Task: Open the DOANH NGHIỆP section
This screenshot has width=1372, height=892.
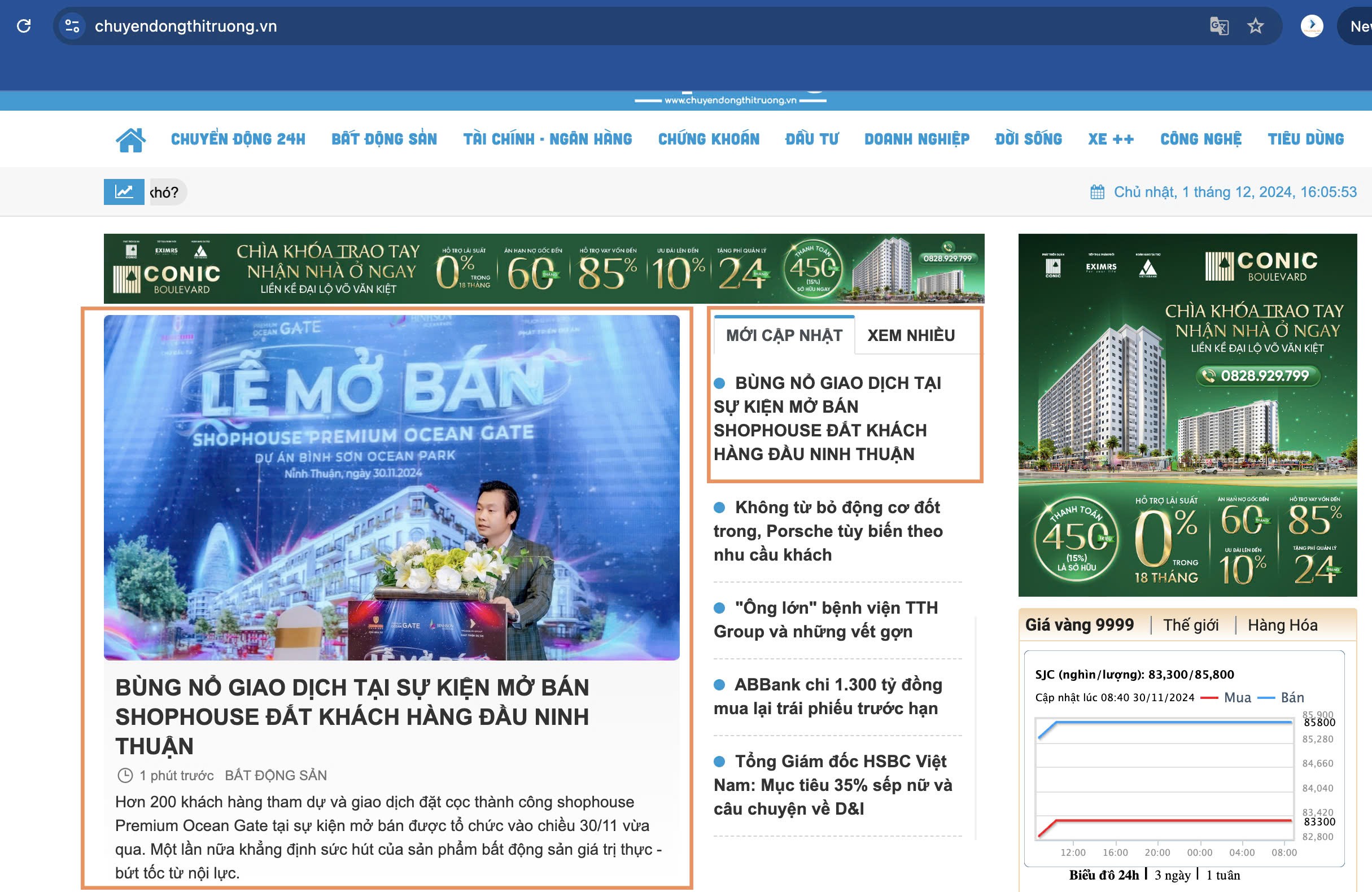Action: pos(916,139)
